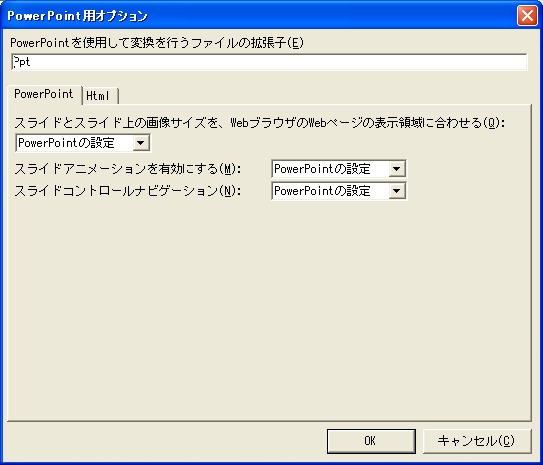Click the file extension input field
Image resolution: width=543 pixels, height=465 pixels.
(269, 62)
